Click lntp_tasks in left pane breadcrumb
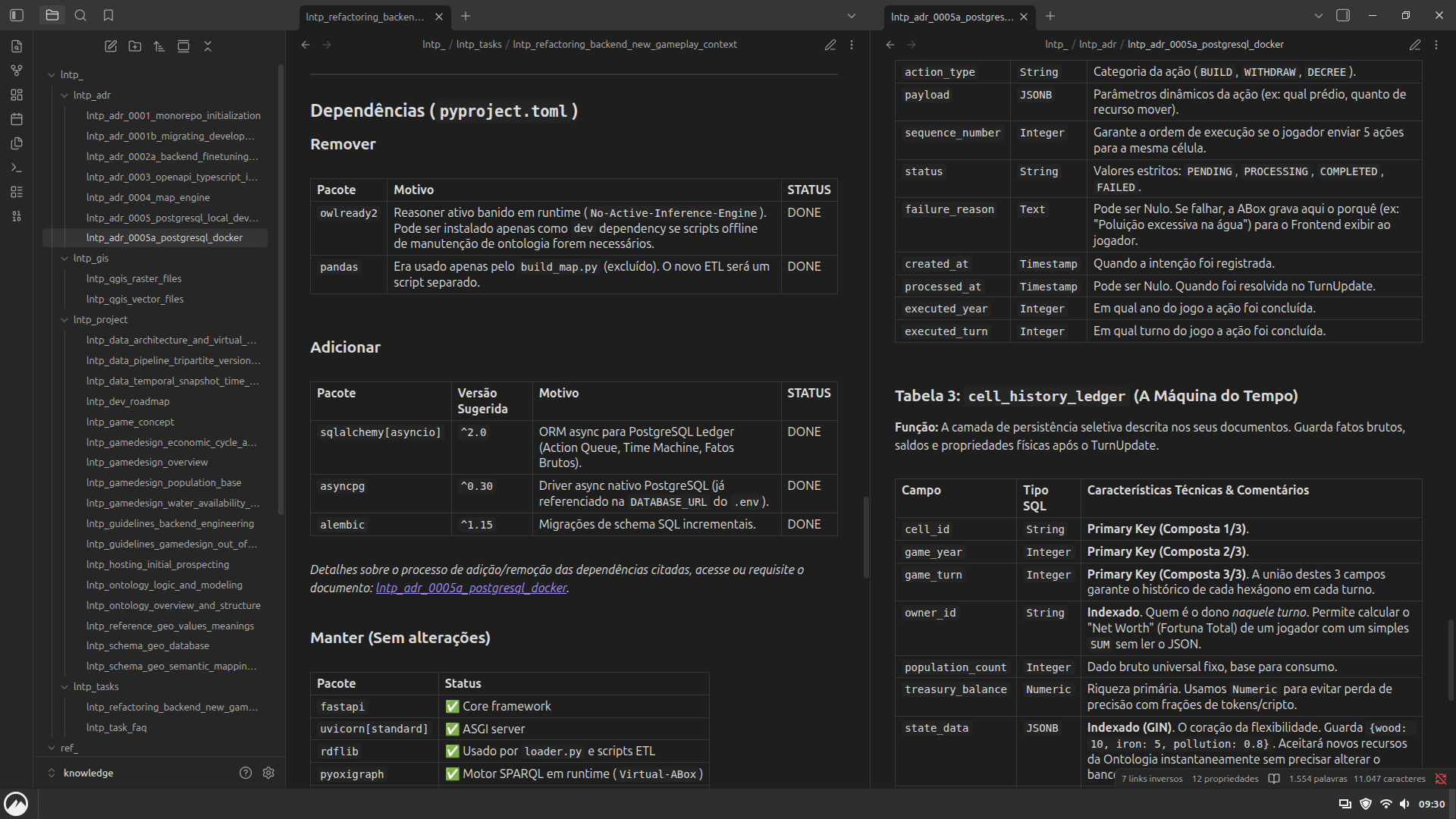The image size is (1456, 819). tap(479, 45)
